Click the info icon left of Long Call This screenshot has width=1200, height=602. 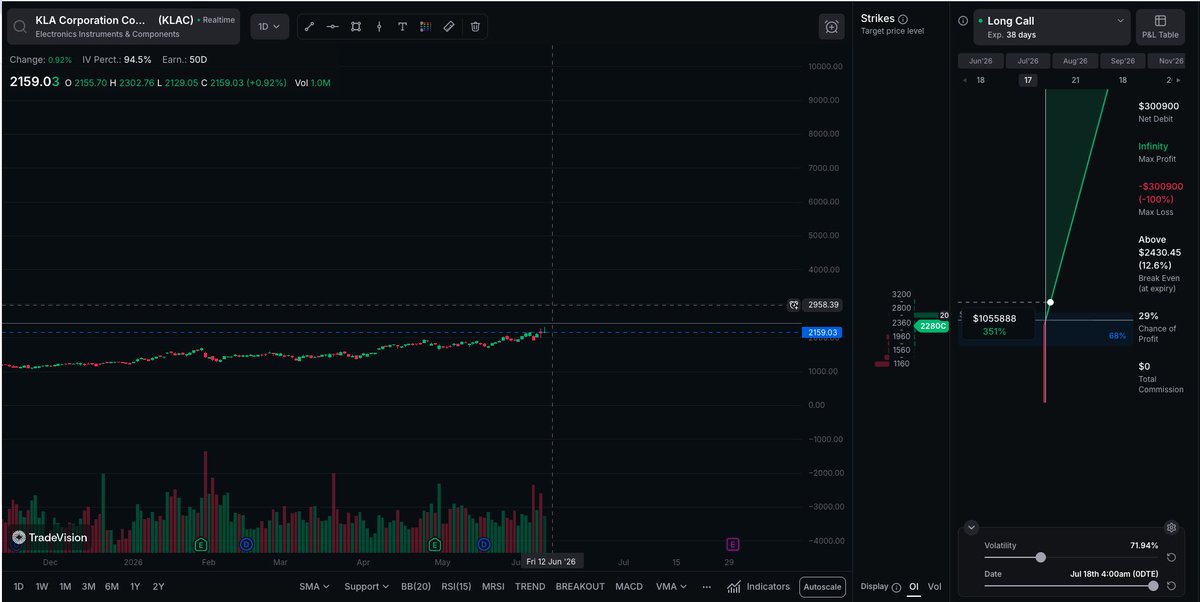[963, 20]
